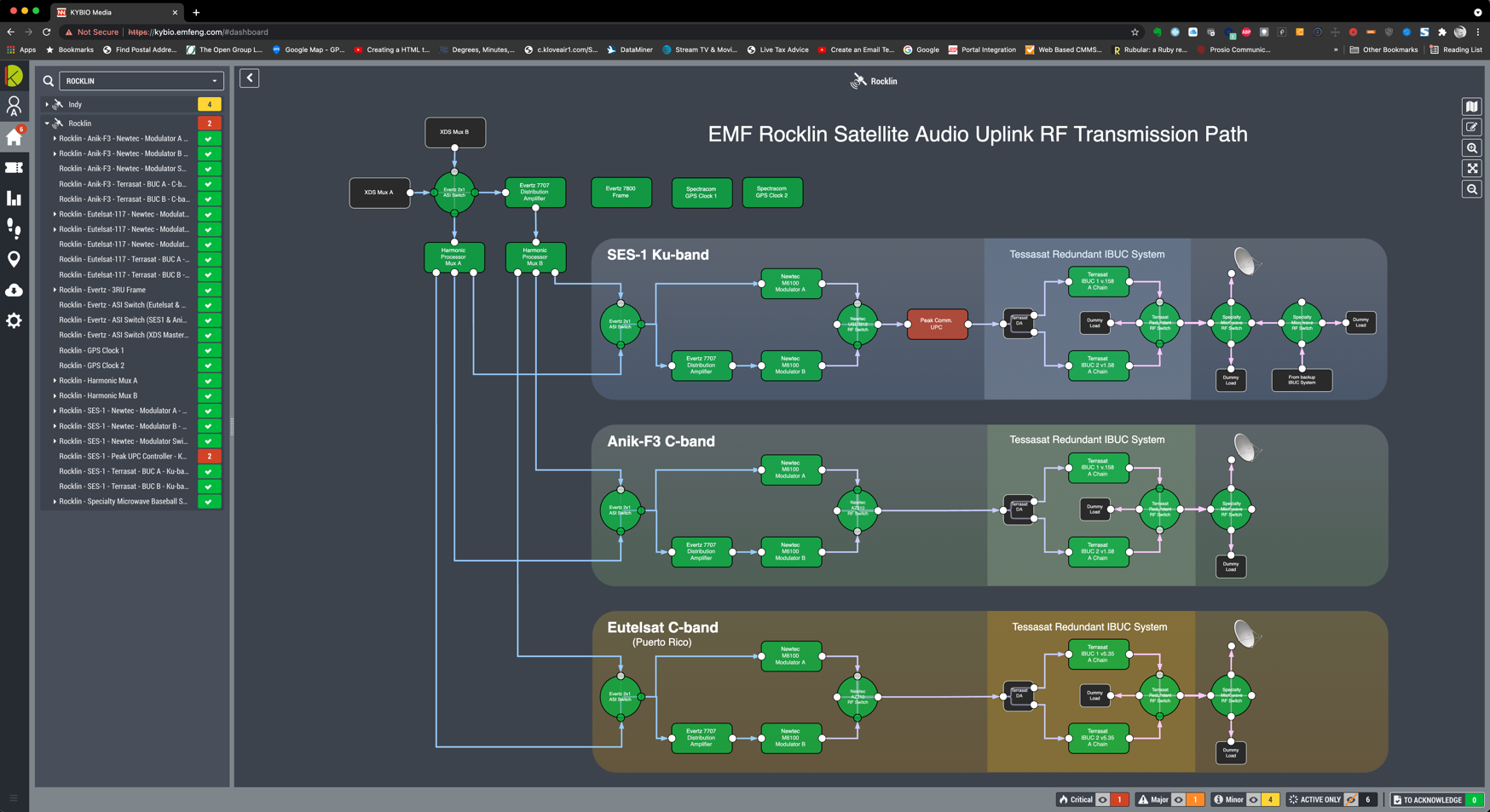Toggle visibility of Critical alarms
This screenshot has height=812, width=1490.
click(1103, 800)
